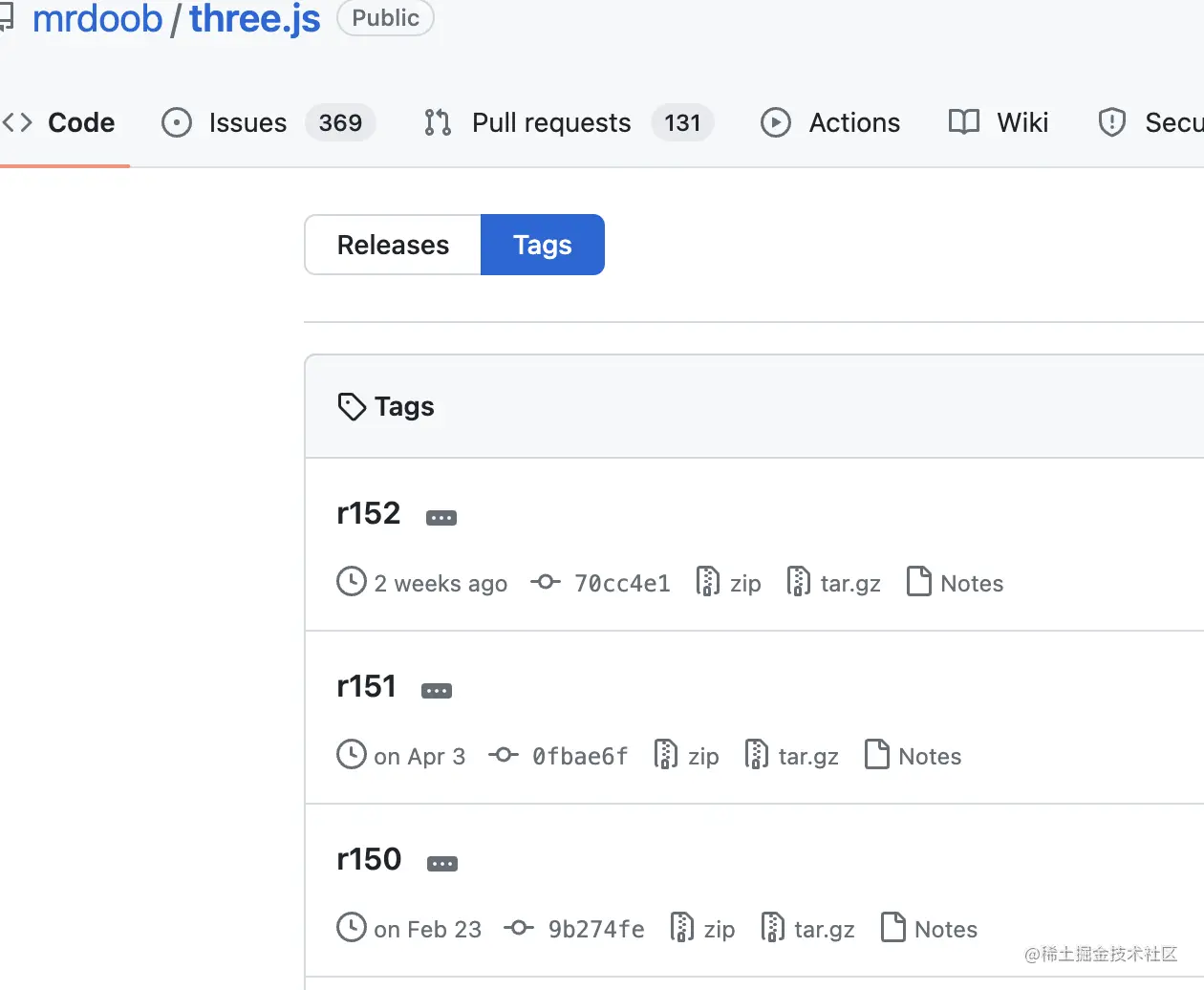
Task: Click r151's on Apr 3 date
Action: coord(419,757)
